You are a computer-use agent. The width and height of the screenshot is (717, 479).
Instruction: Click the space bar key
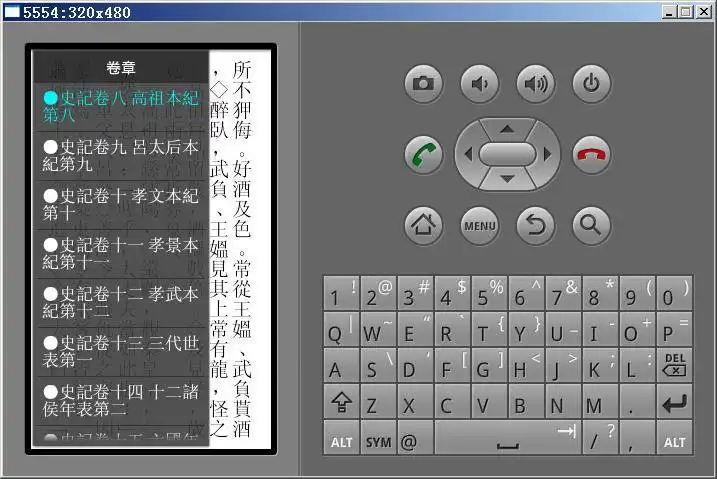coord(508,438)
